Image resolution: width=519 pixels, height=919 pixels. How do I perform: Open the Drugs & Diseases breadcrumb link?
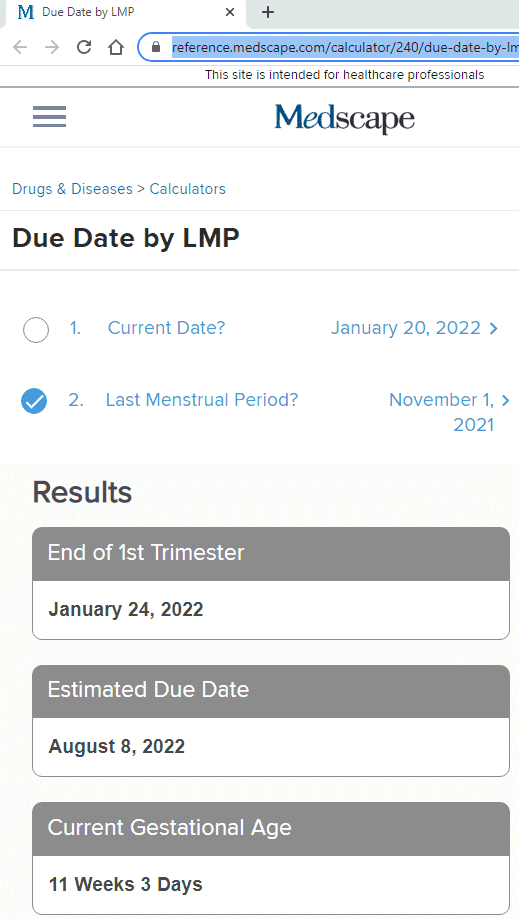tap(73, 189)
